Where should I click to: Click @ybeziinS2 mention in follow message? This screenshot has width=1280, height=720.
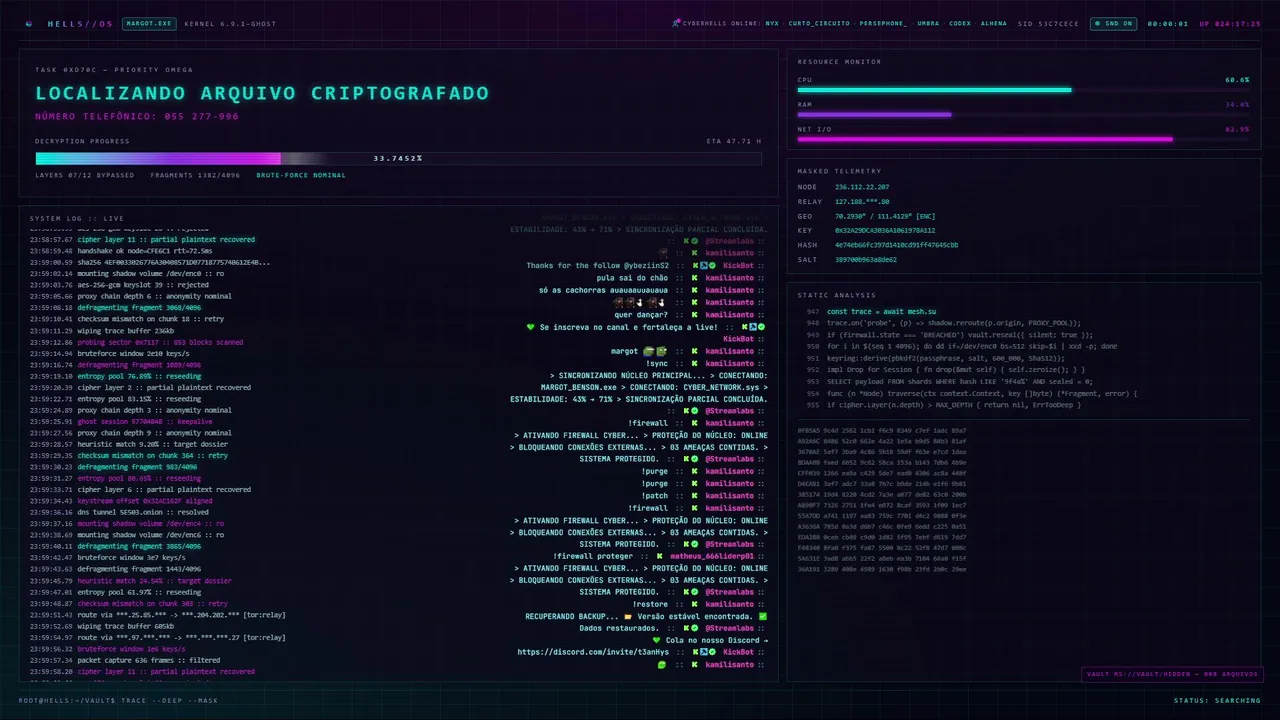point(647,266)
